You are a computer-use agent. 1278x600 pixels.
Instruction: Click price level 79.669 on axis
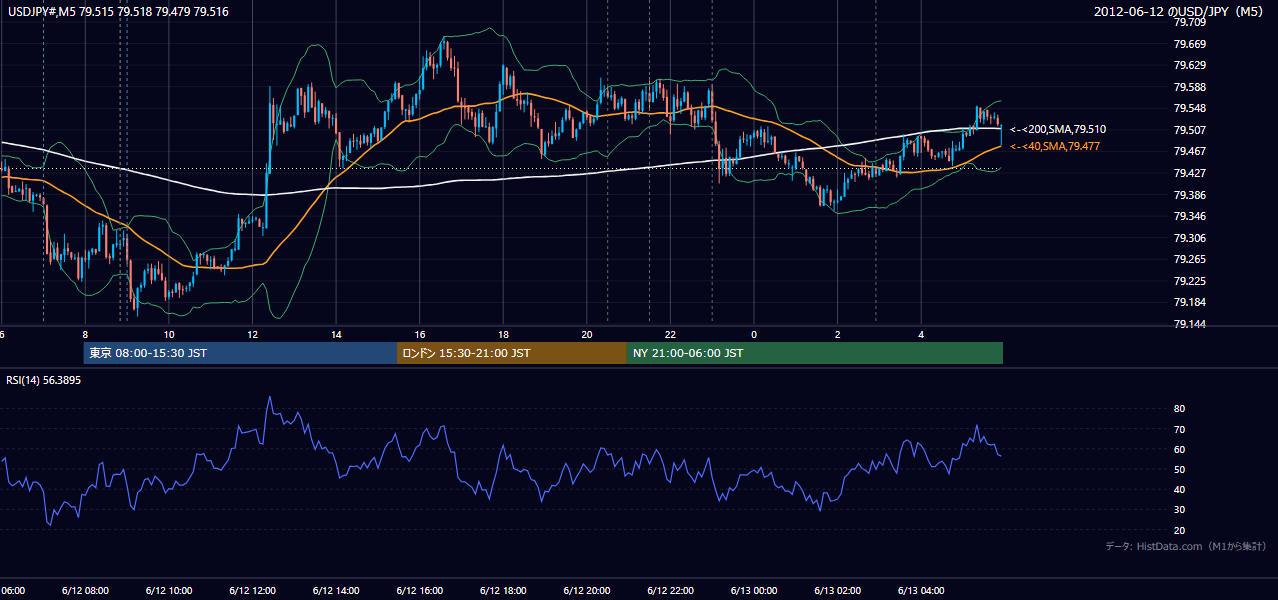click(x=1190, y=44)
